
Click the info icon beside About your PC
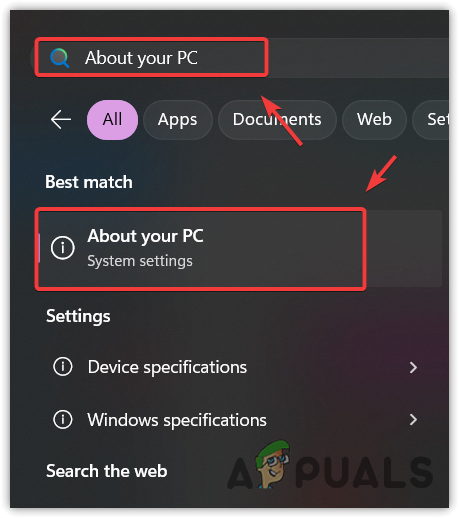pos(62,248)
